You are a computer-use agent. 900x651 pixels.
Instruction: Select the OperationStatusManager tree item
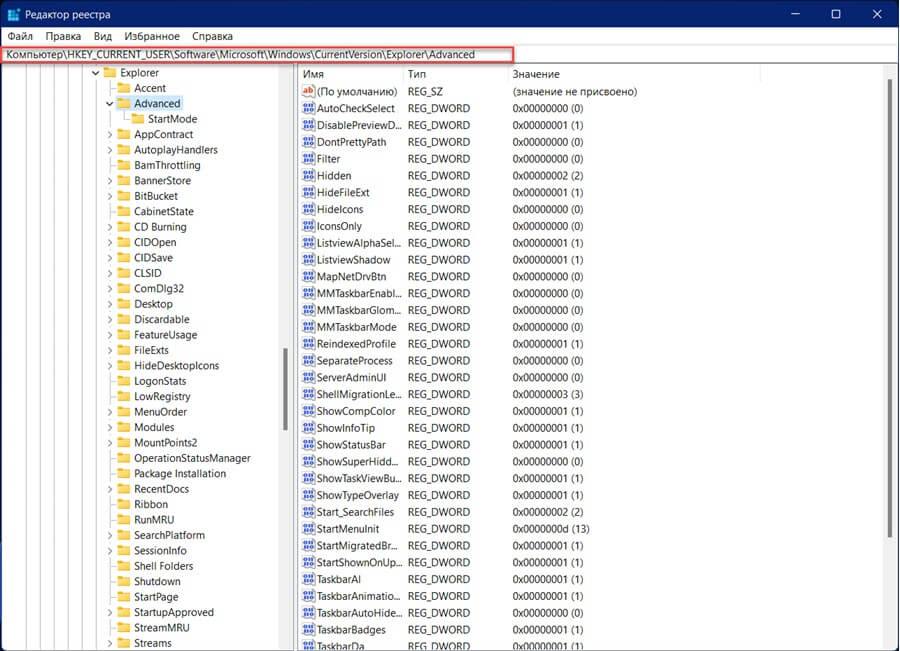tap(192, 458)
